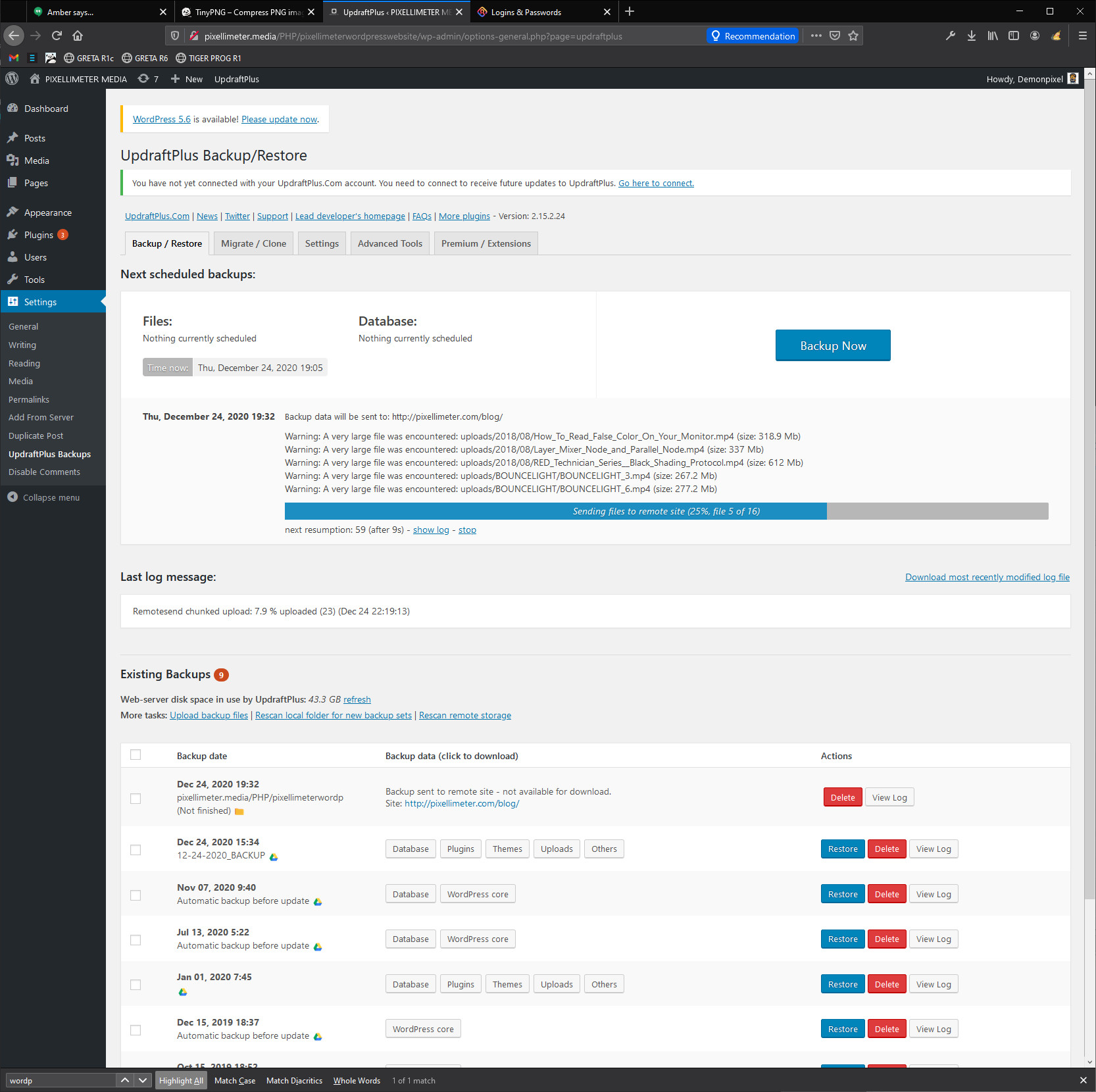
Task: Save page to Pocket icon
Action: point(835,36)
